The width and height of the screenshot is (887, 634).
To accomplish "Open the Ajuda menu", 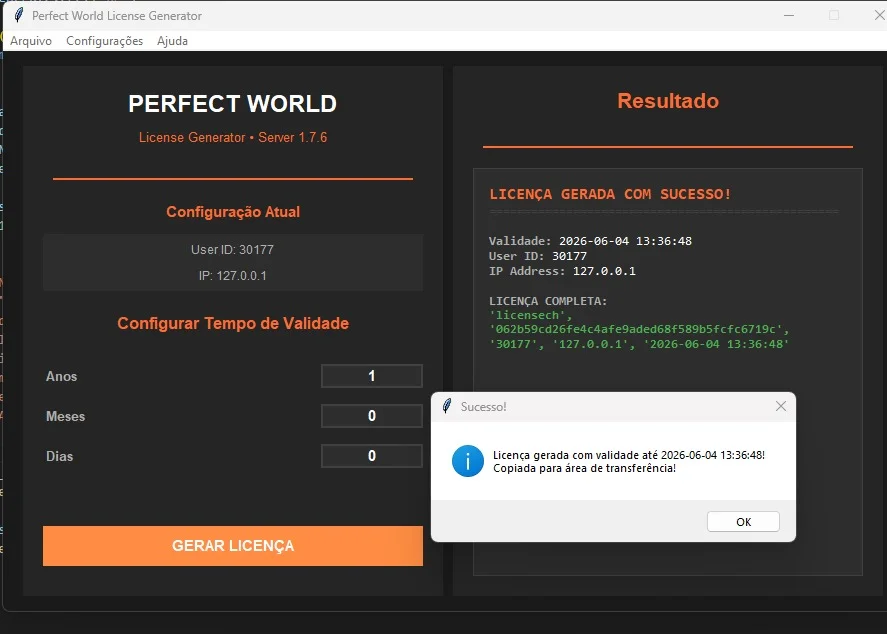I will coord(173,41).
